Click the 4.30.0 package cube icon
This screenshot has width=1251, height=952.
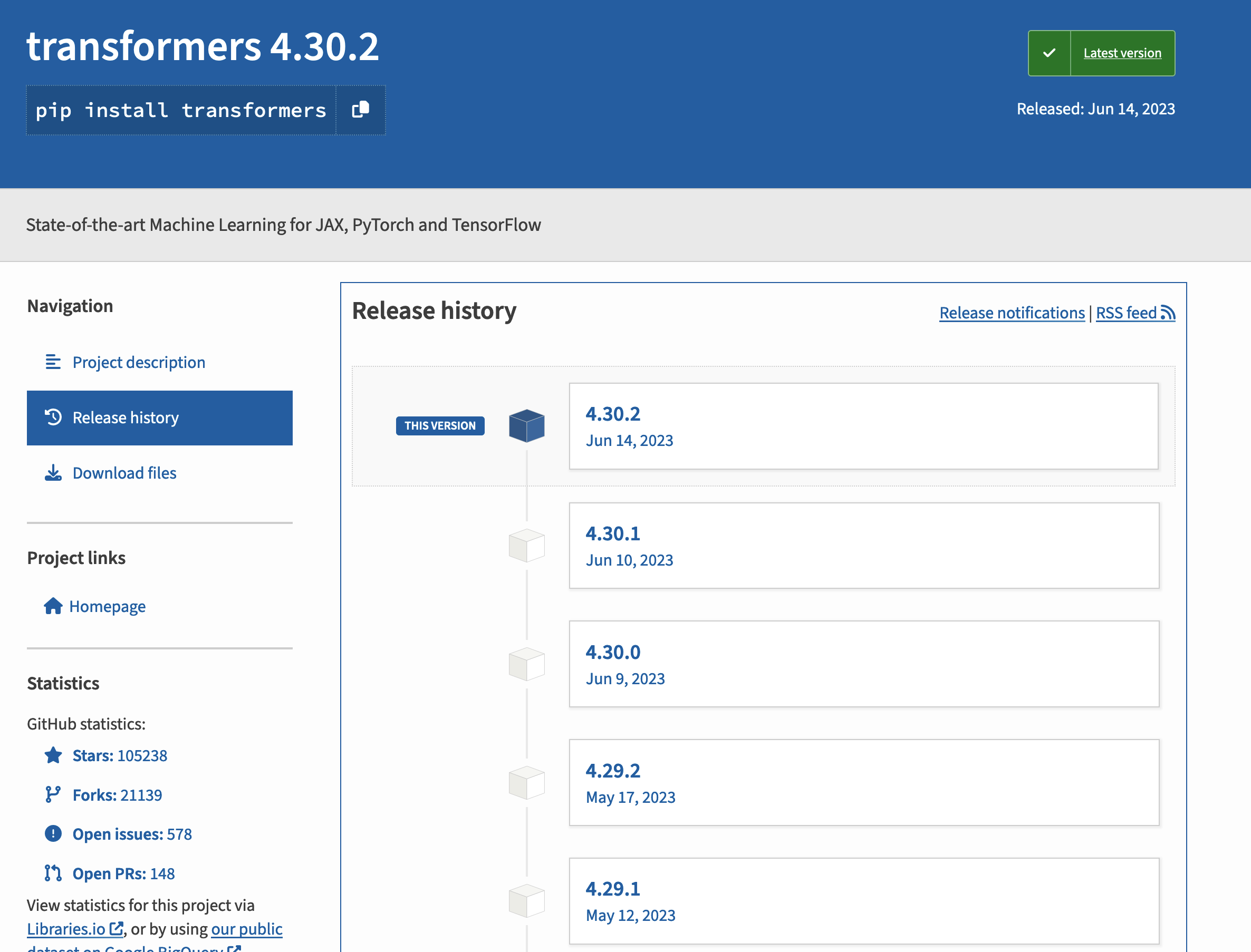(526, 664)
